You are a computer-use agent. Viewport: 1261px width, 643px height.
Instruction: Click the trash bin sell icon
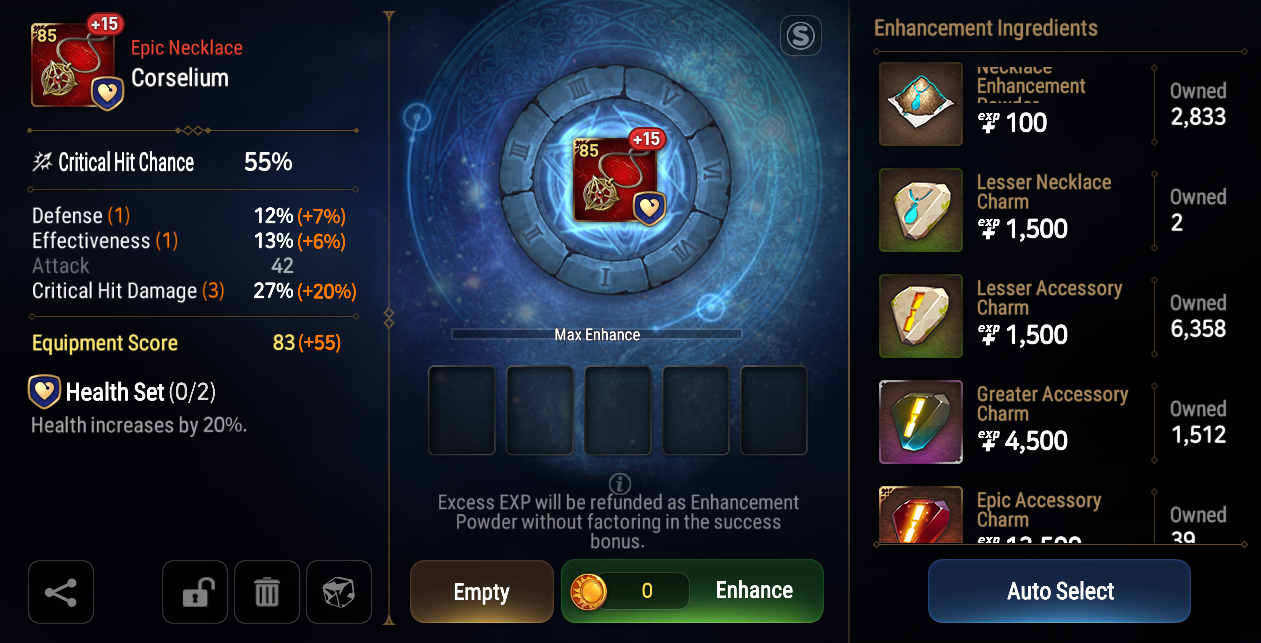267,592
